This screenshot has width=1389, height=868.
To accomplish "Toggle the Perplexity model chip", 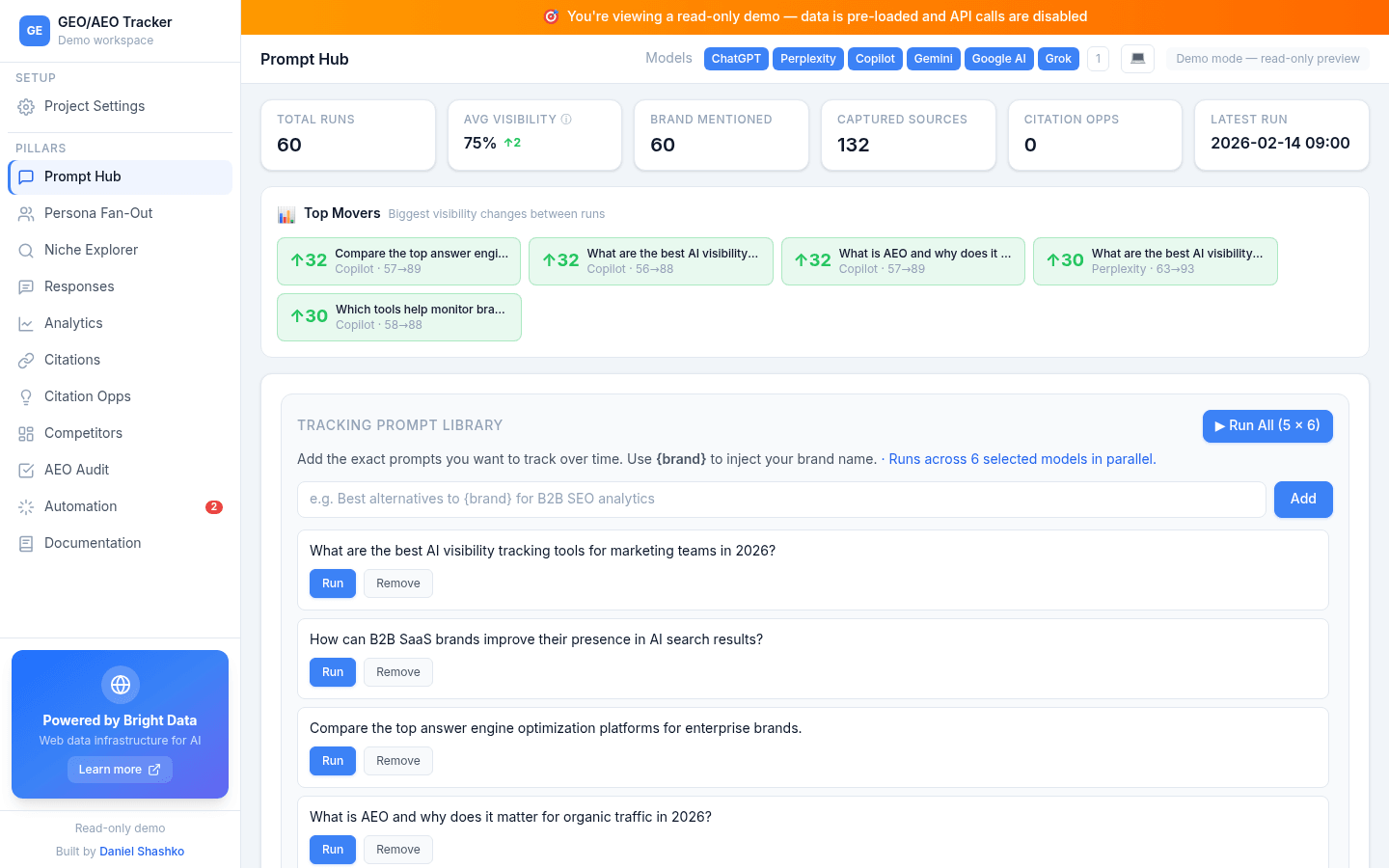I will tap(808, 59).
